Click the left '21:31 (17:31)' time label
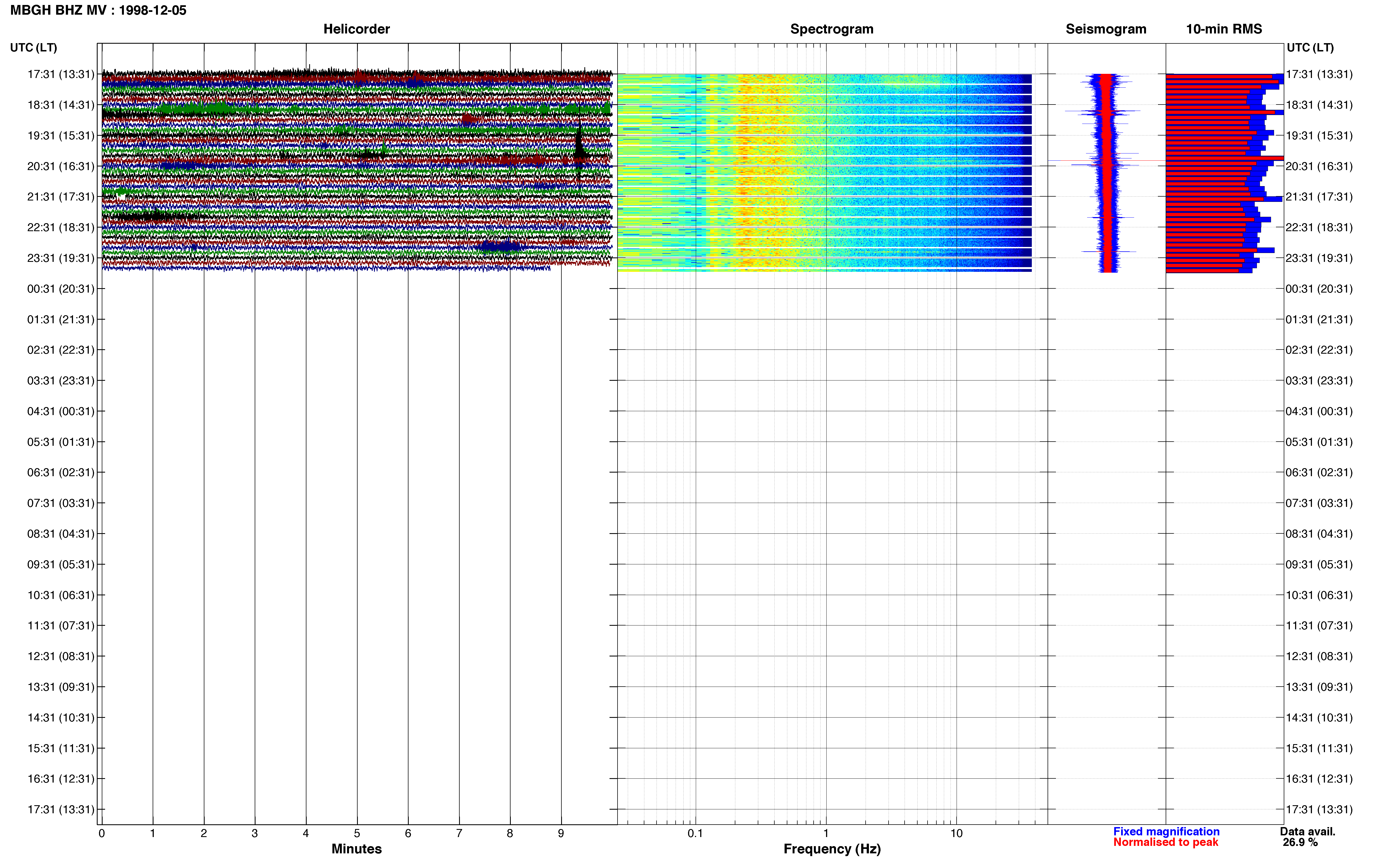 pos(61,197)
